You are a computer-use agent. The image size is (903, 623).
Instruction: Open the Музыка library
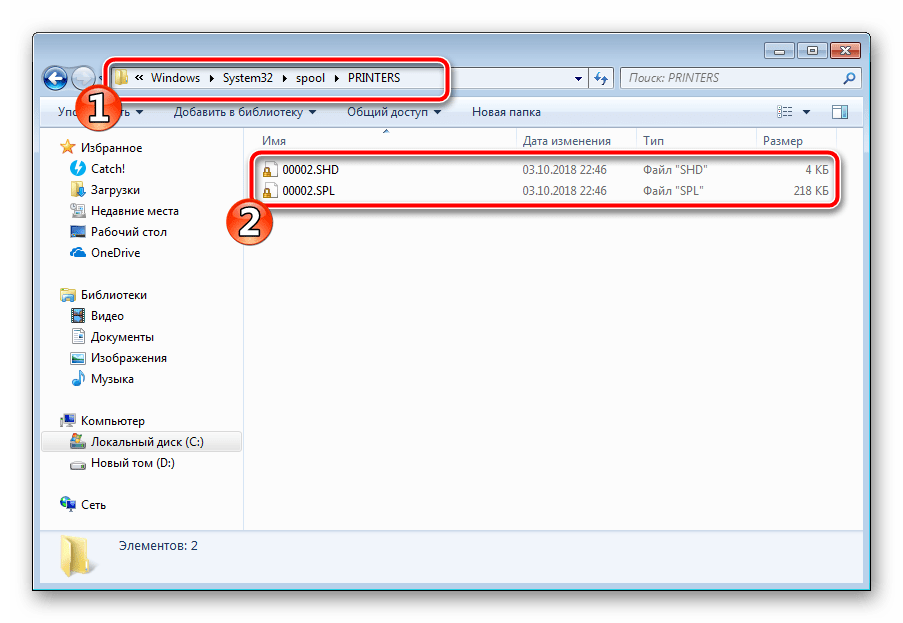pos(112,379)
